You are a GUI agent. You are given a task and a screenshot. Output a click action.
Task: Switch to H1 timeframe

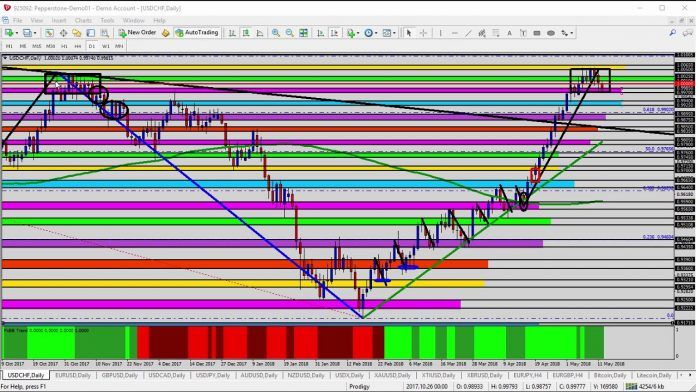(64, 46)
